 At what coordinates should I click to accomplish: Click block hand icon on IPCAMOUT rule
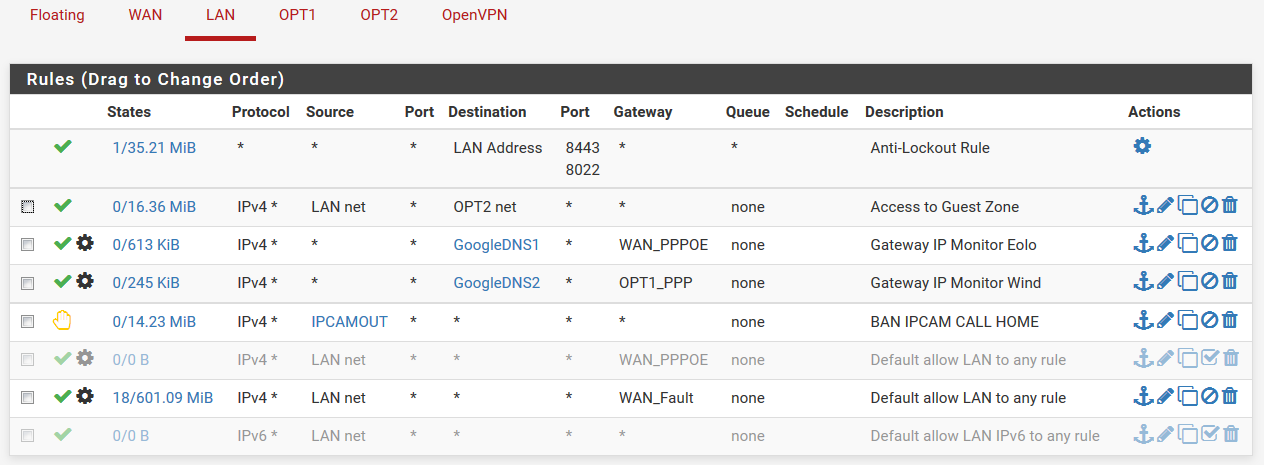pos(62,321)
